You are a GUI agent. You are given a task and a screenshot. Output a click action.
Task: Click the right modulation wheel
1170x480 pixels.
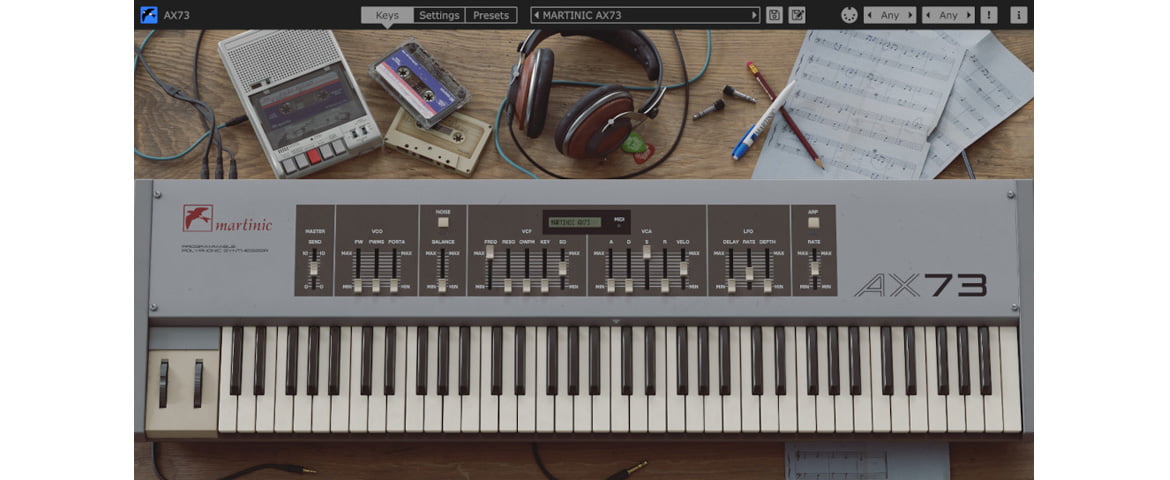[x=198, y=384]
